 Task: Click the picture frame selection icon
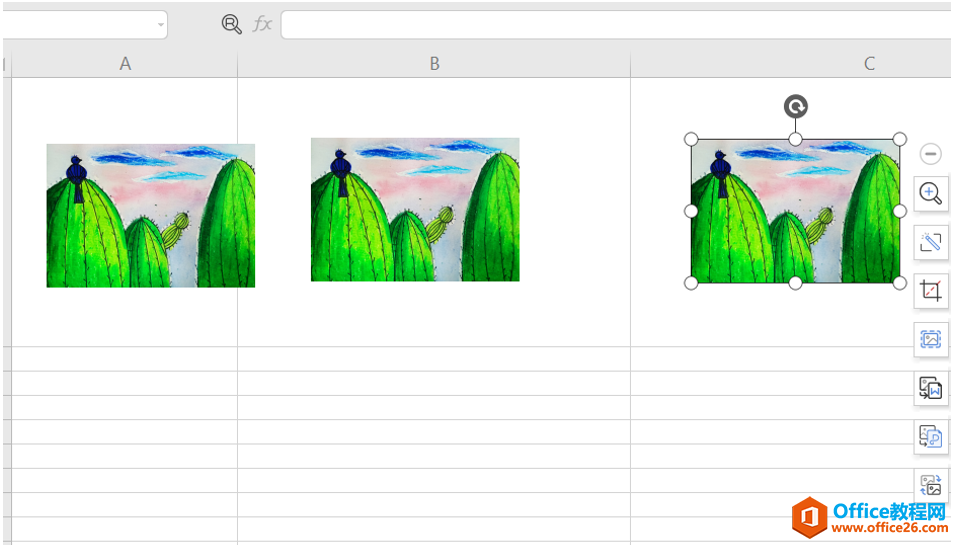[x=931, y=339]
